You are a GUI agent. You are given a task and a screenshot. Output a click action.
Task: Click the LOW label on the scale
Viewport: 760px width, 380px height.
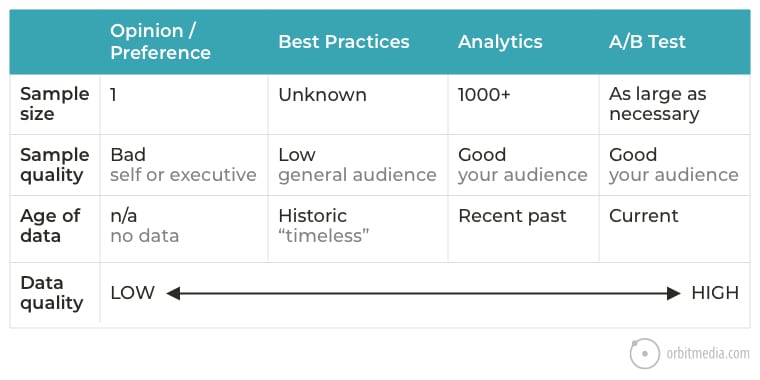pyautogui.click(x=133, y=293)
